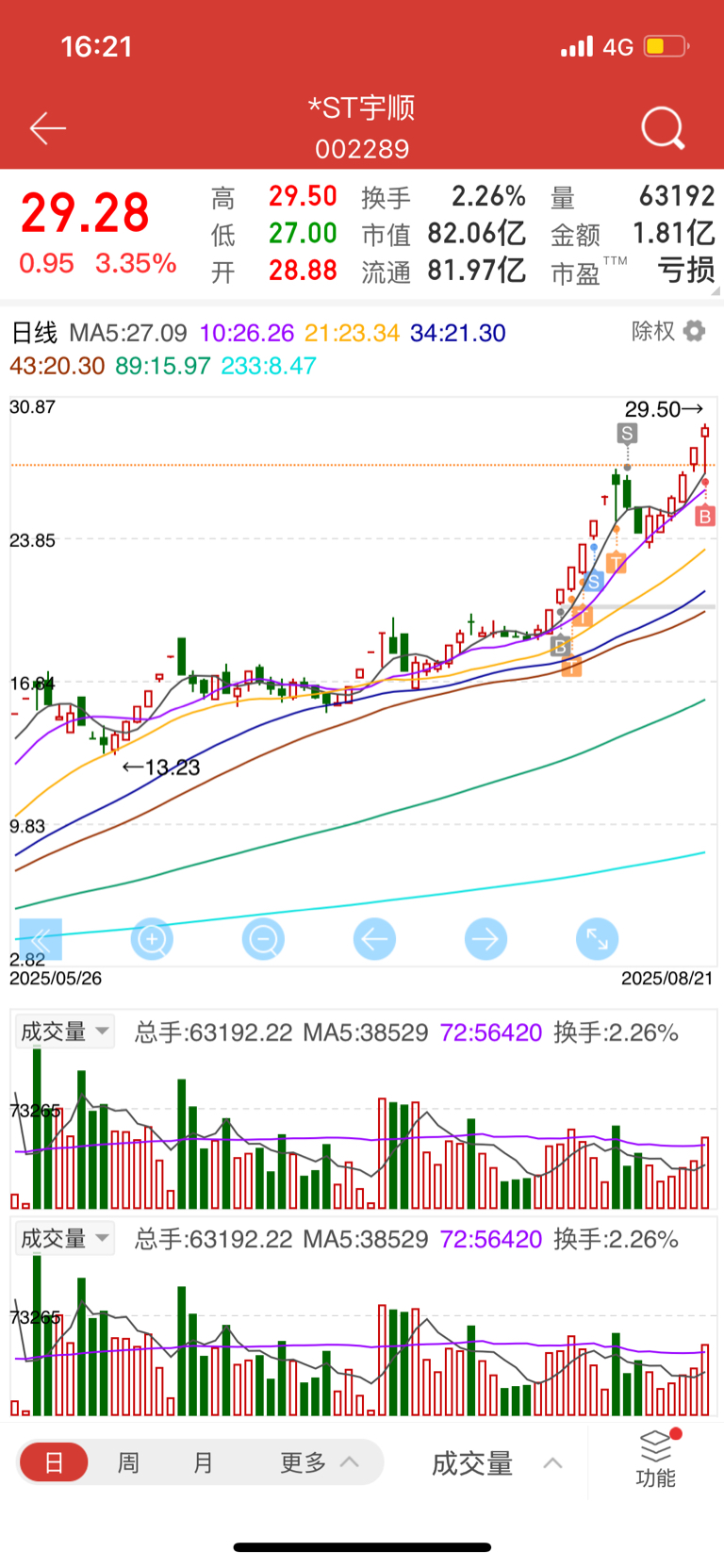Tap the 流通 81.97亿 value
Viewport: 724px width, 1568px height.
[x=477, y=271]
